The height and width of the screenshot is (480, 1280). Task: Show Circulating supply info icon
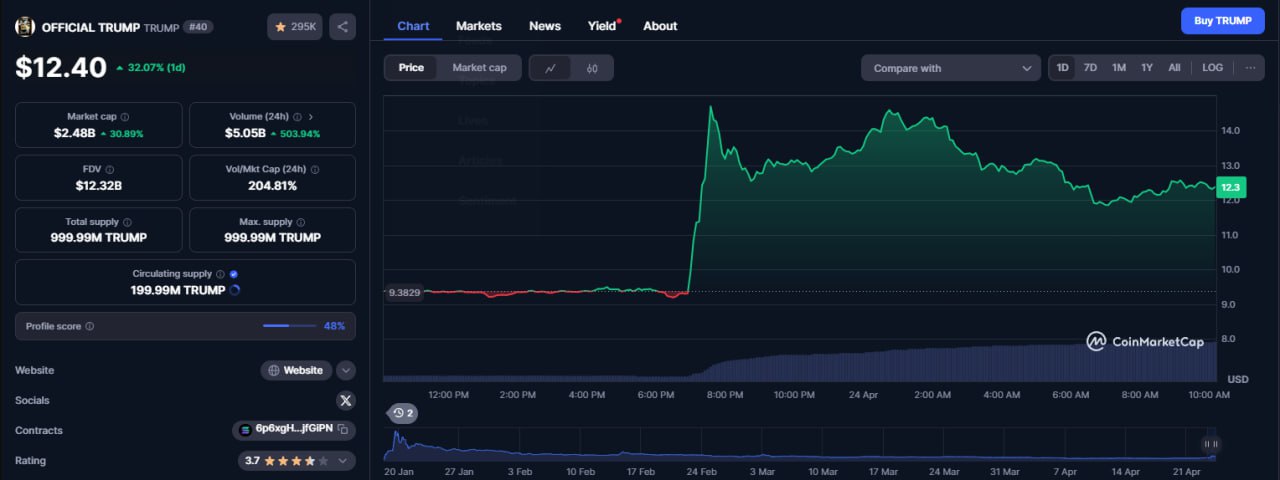click(x=220, y=274)
